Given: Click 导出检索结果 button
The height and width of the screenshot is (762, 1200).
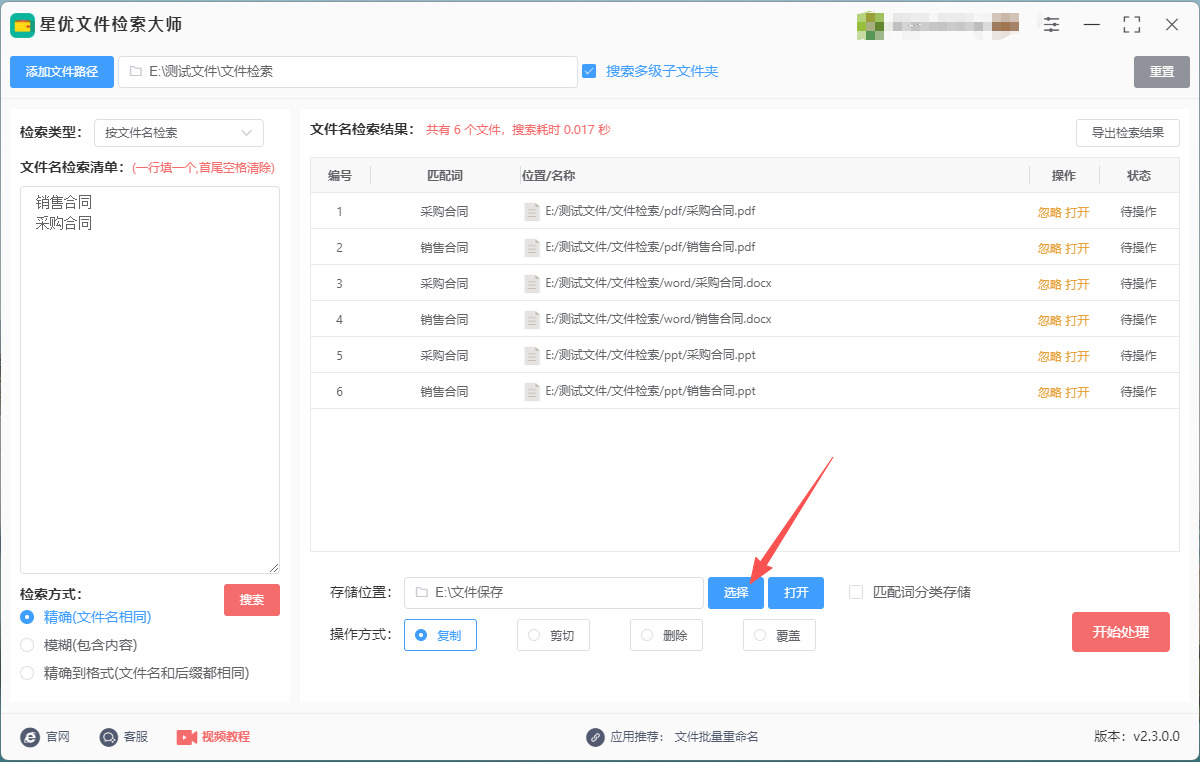Looking at the screenshot, I should 1128,133.
